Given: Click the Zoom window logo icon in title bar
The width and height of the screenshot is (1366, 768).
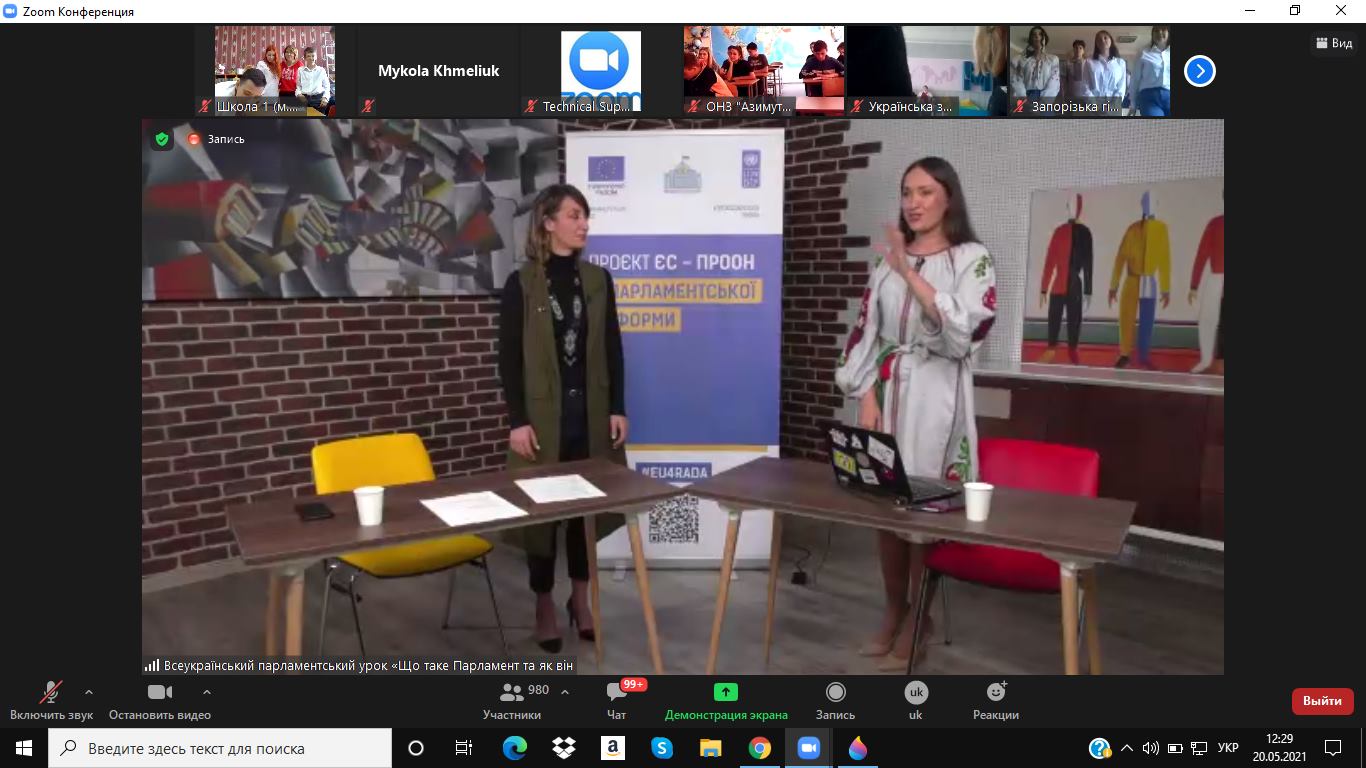Looking at the screenshot, I should pyautogui.click(x=11, y=11).
